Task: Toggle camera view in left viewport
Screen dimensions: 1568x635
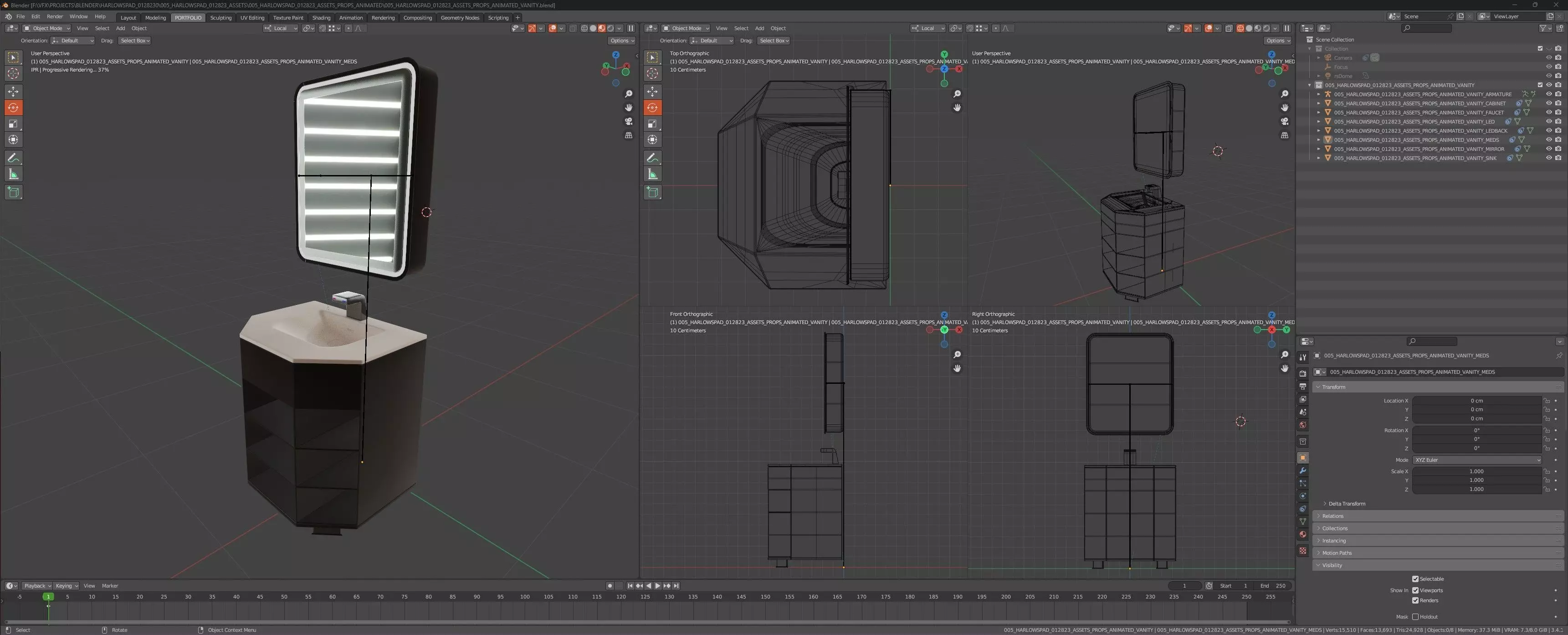Action: tap(629, 121)
